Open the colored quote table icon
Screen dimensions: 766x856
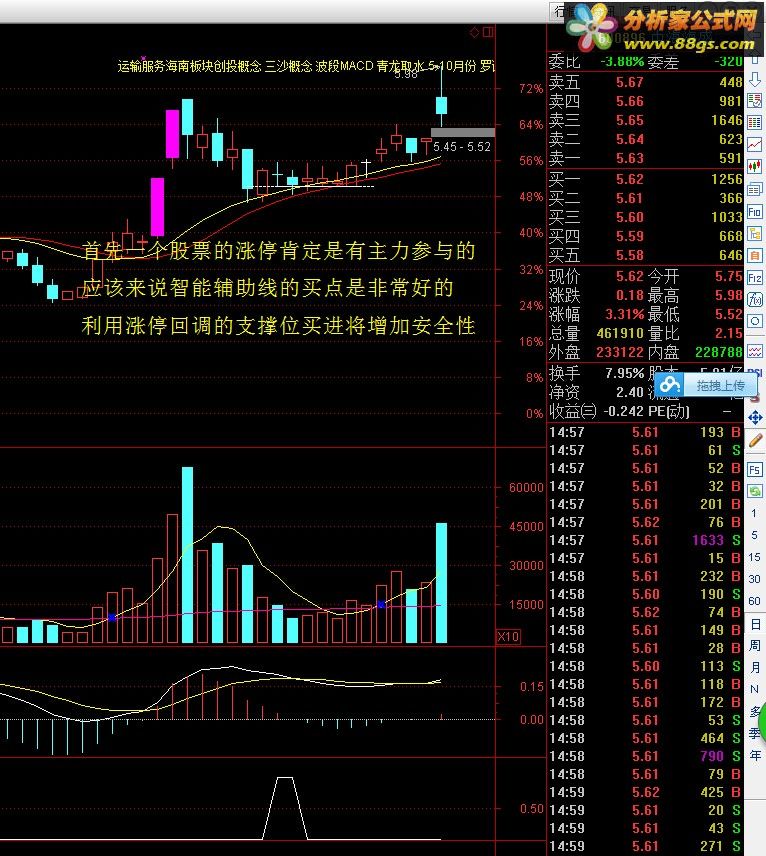pos(755,122)
